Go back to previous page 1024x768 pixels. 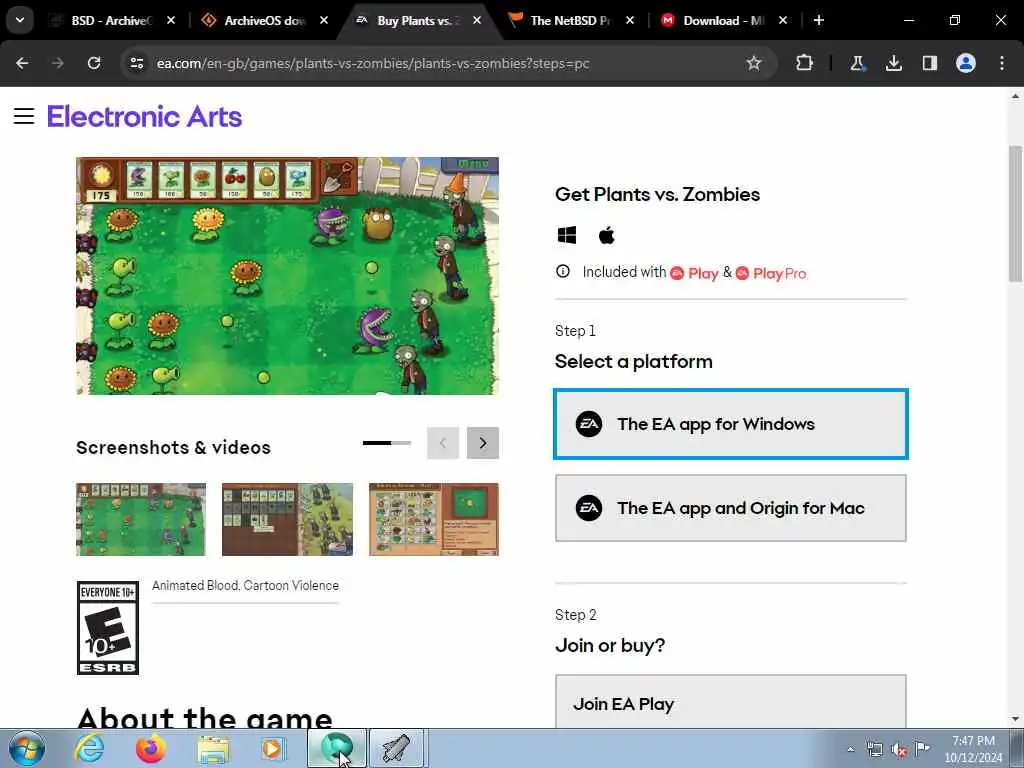tap(22, 63)
